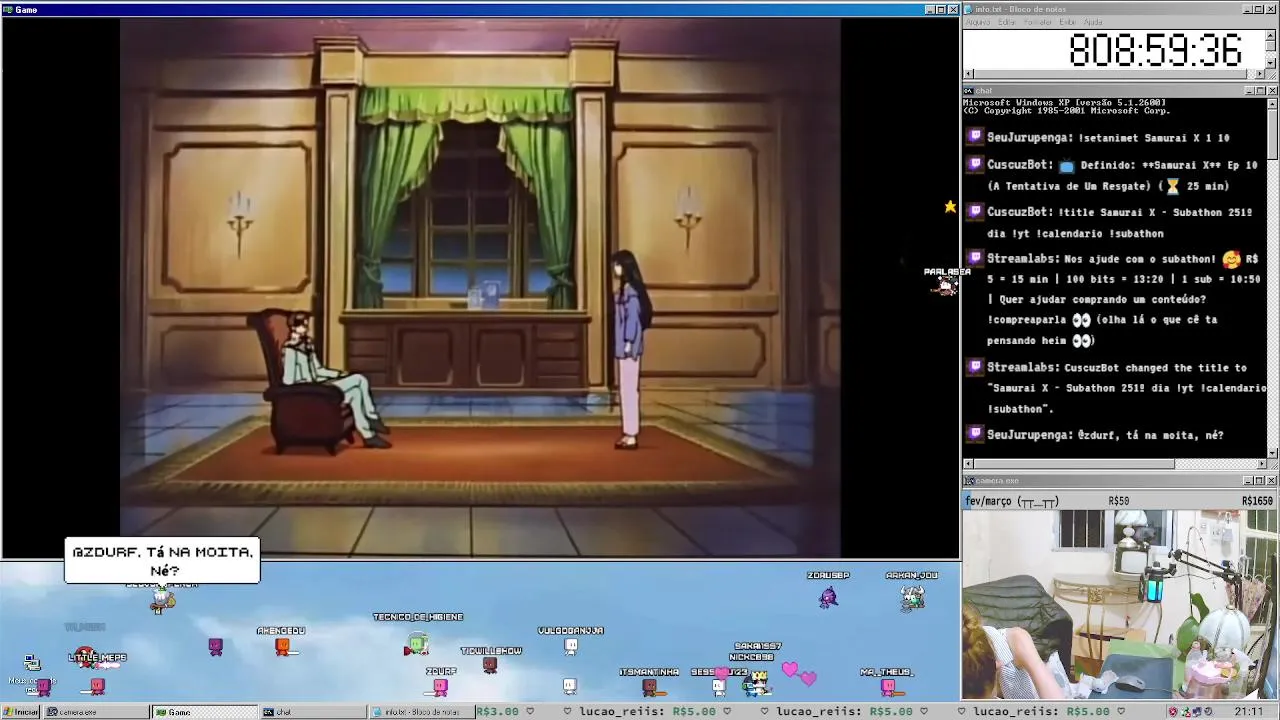Click Twitch badge beside CuscuzBot Definido message
1280x720 pixels.
coord(975,164)
